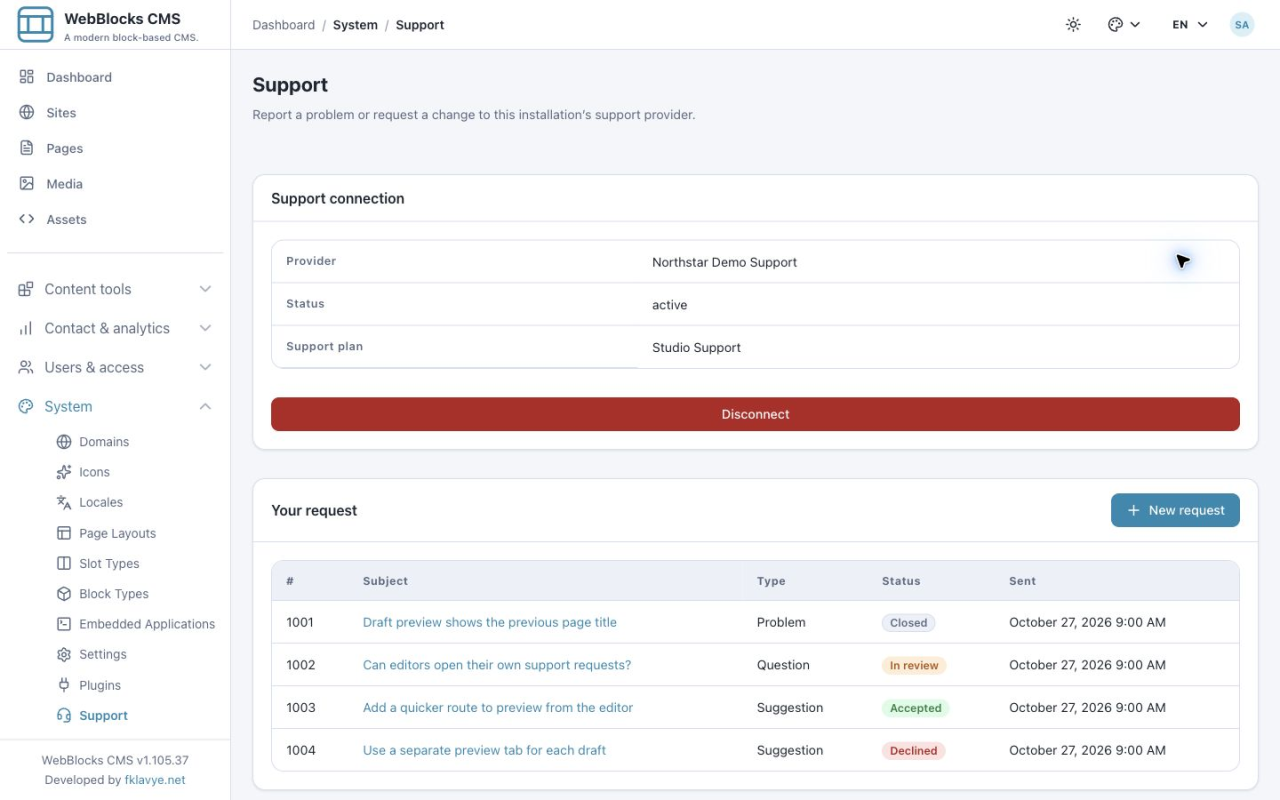The width and height of the screenshot is (1280, 800).
Task: Go to Dashboard breadcrumb
Action: [x=283, y=25]
